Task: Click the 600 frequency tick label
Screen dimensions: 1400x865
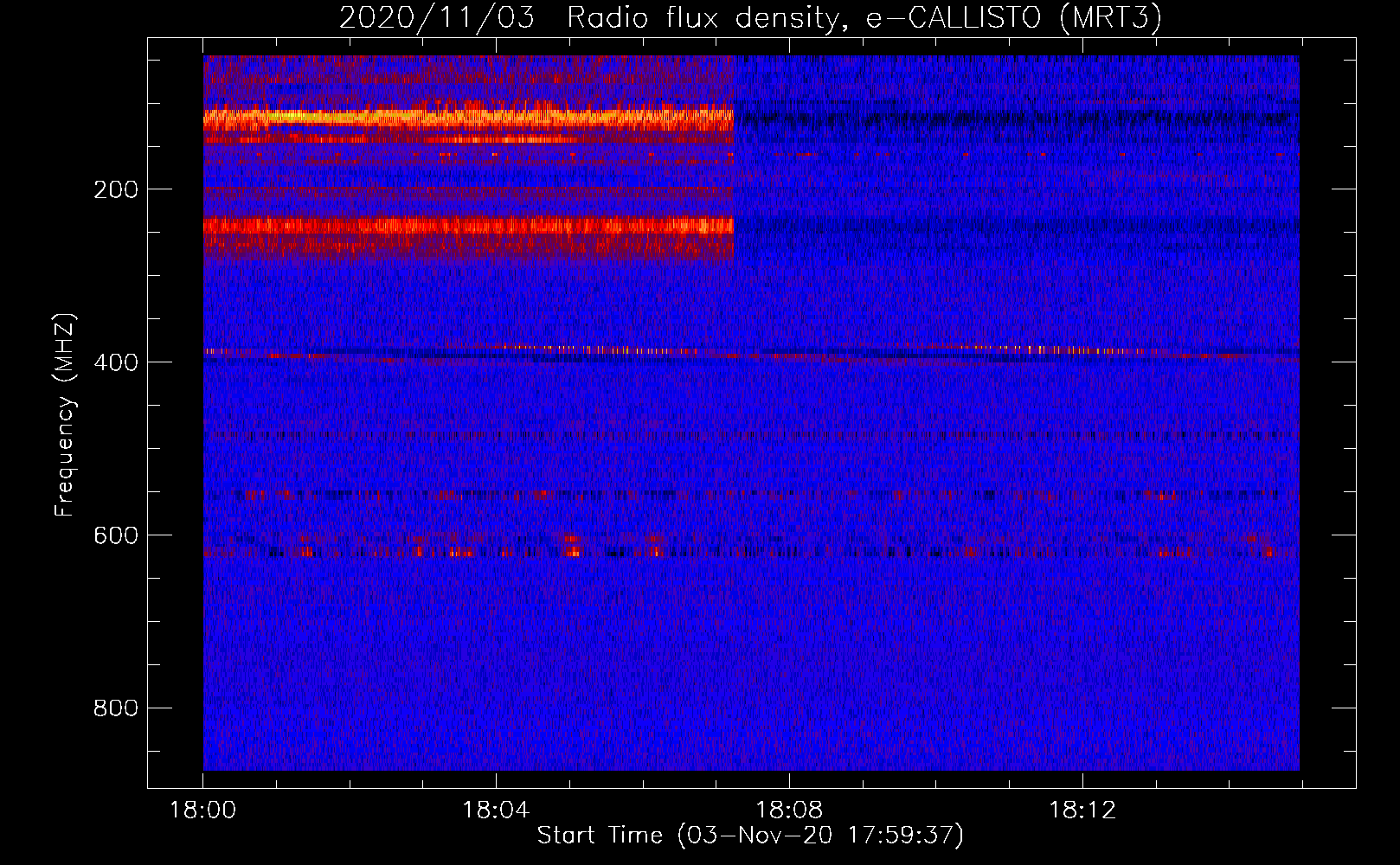Action: (x=116, y=535)
